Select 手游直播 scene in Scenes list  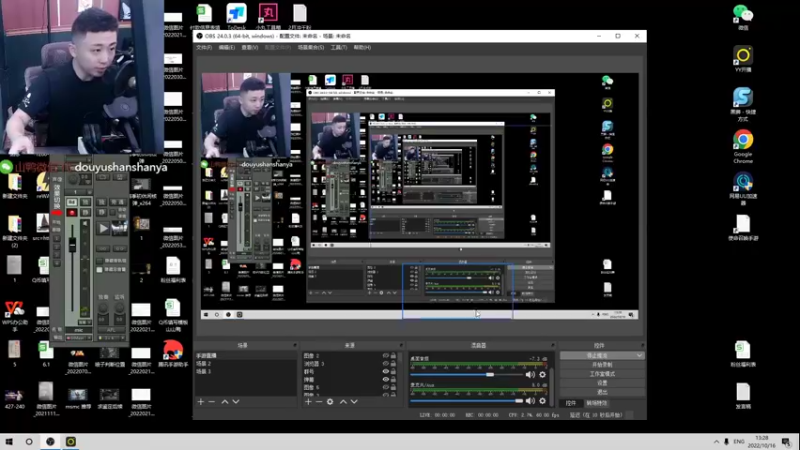tap(245, 356)
